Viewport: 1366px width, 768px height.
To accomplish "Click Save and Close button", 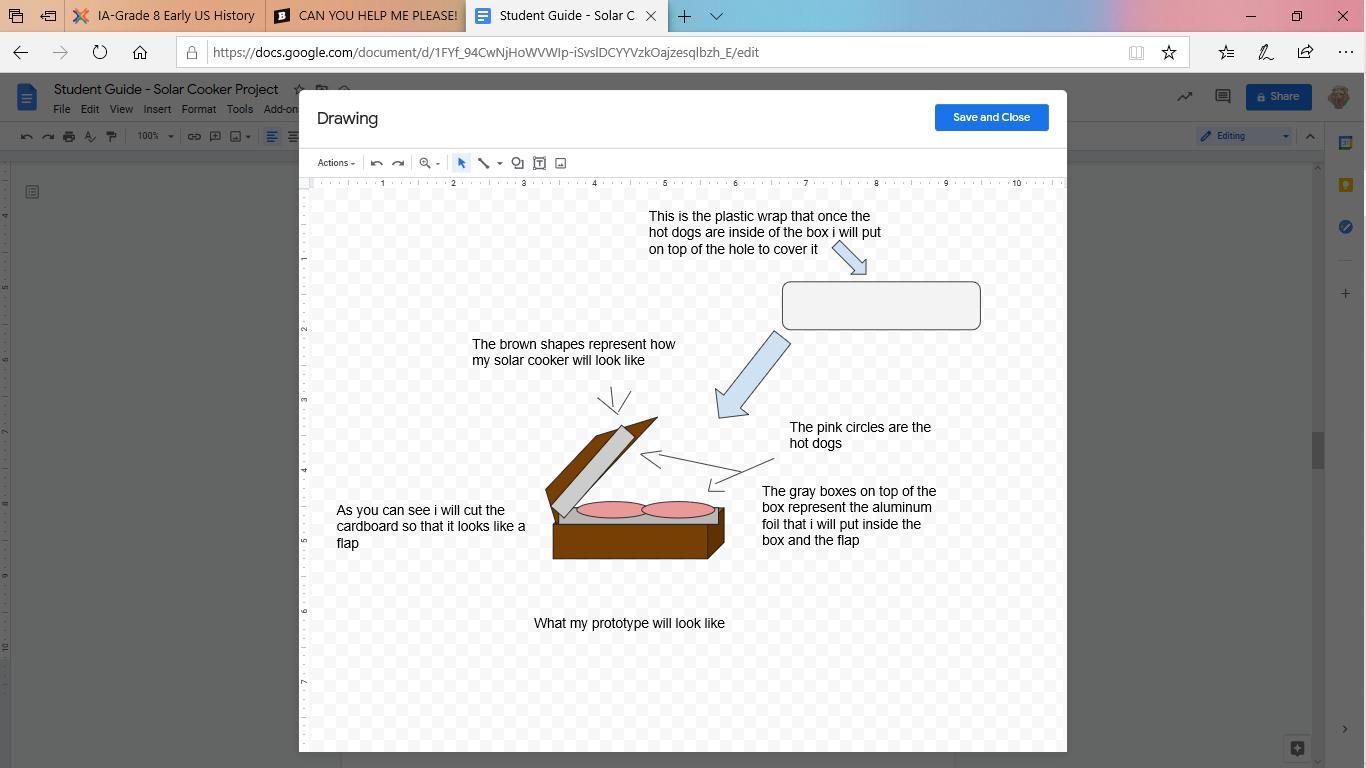I will click(991, 117).
